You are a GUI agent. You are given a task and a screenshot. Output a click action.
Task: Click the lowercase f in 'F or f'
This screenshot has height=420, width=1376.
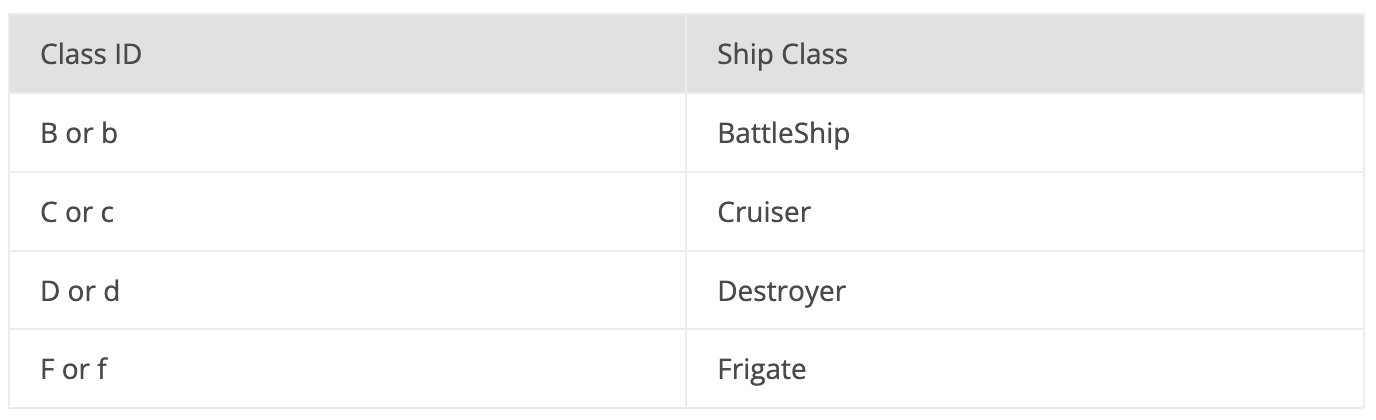(x=102, y=369)
